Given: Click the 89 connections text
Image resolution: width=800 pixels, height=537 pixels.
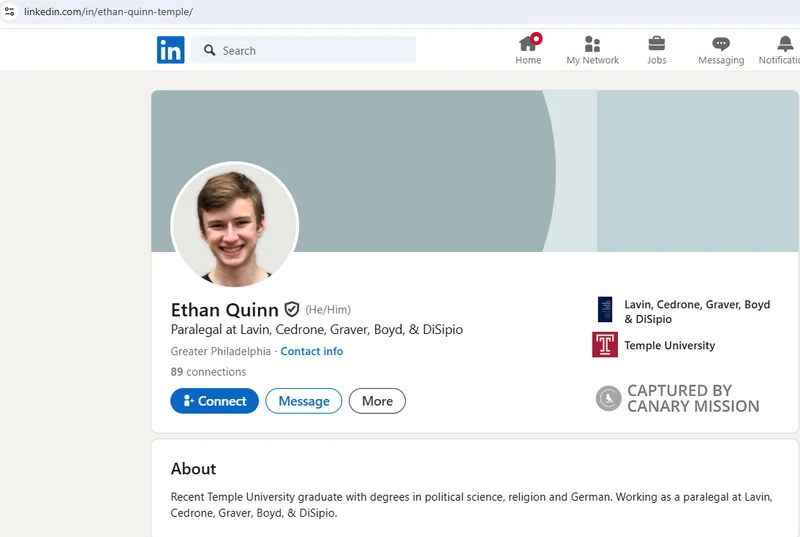Looking at the screenshot, I should click(208, 372).
